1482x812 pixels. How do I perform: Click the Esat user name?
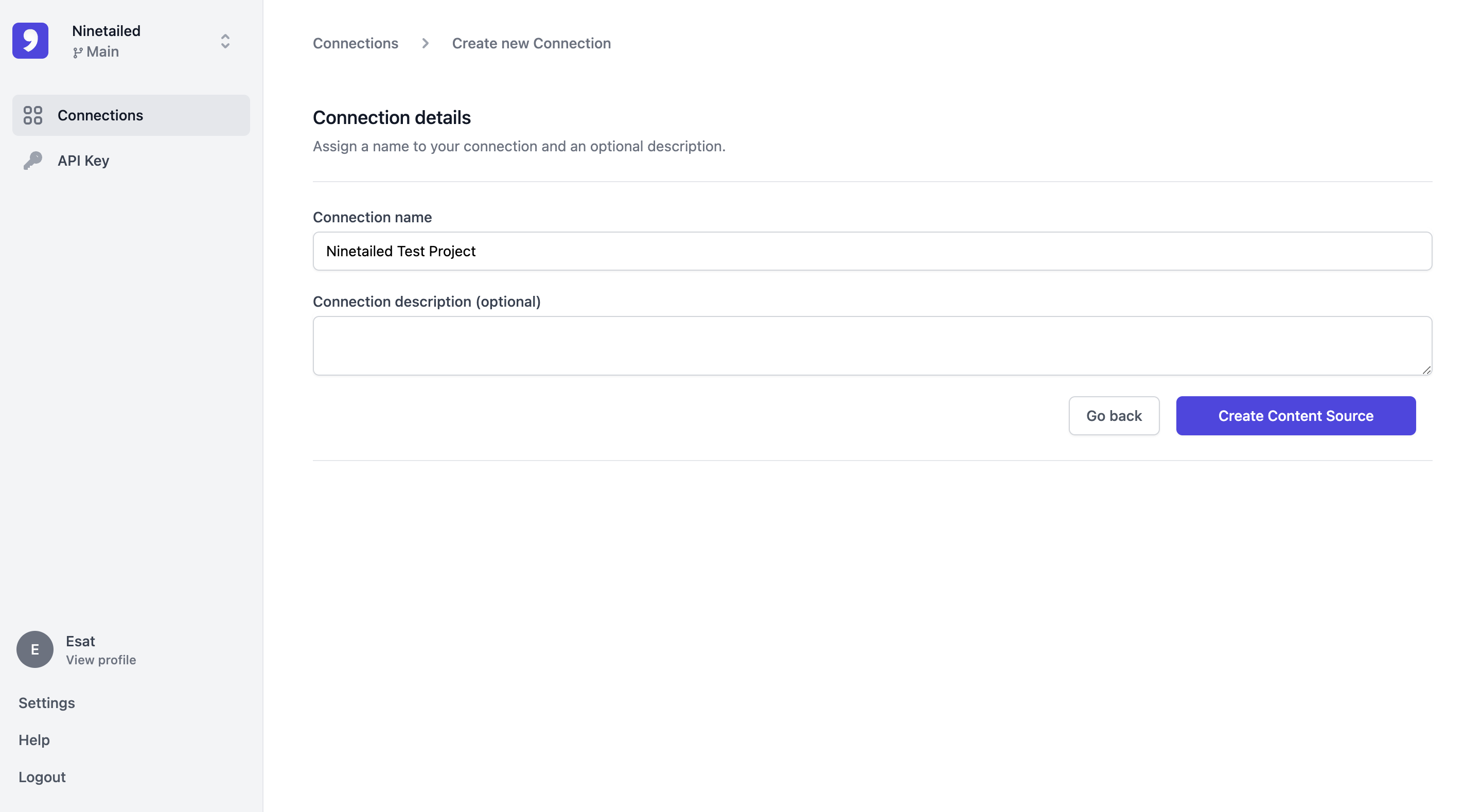(x=81, y=641)
